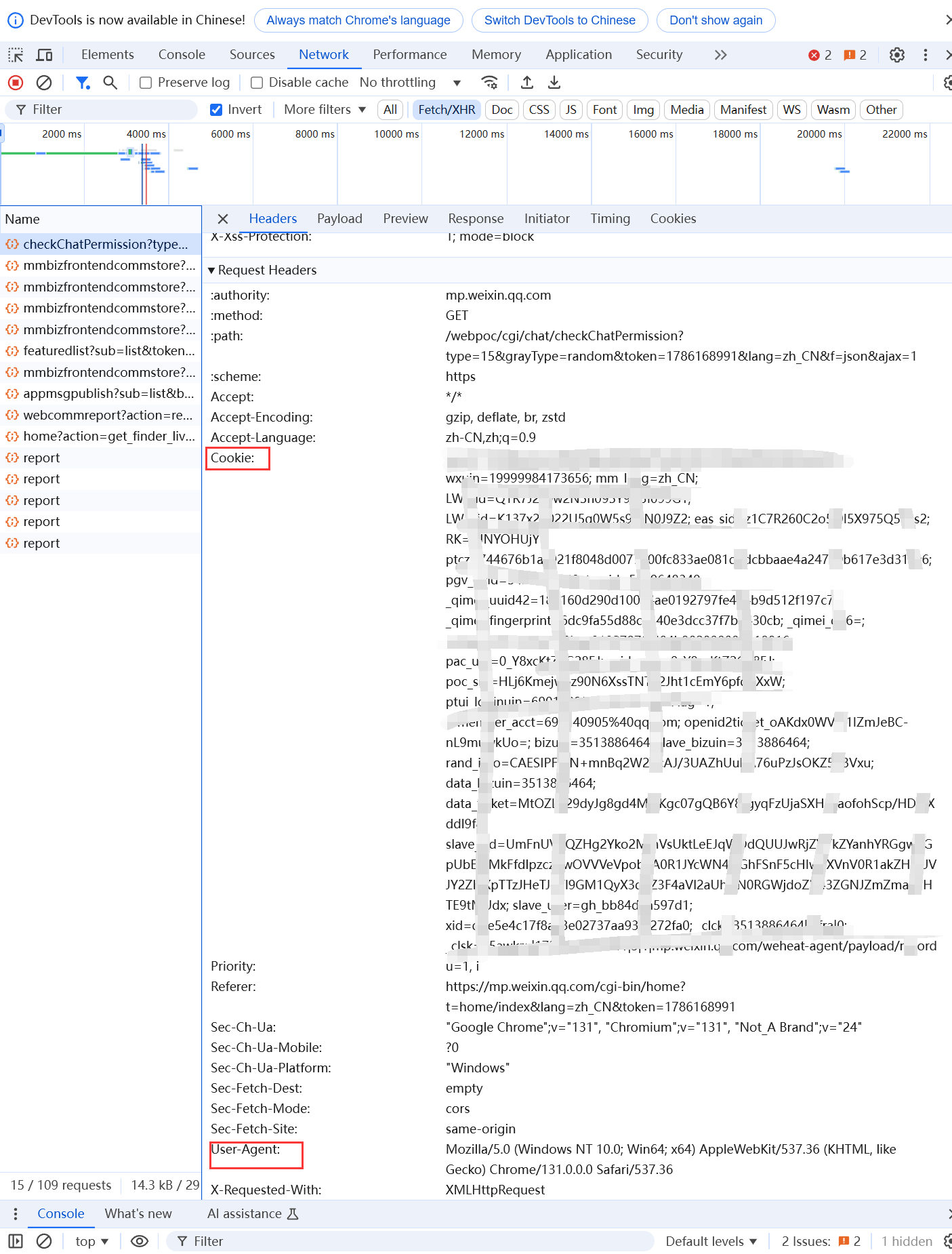The height and width of the screenshot is (1254, 952).
Task: Click Always match Chrome's language button
Action: [358, 20]
